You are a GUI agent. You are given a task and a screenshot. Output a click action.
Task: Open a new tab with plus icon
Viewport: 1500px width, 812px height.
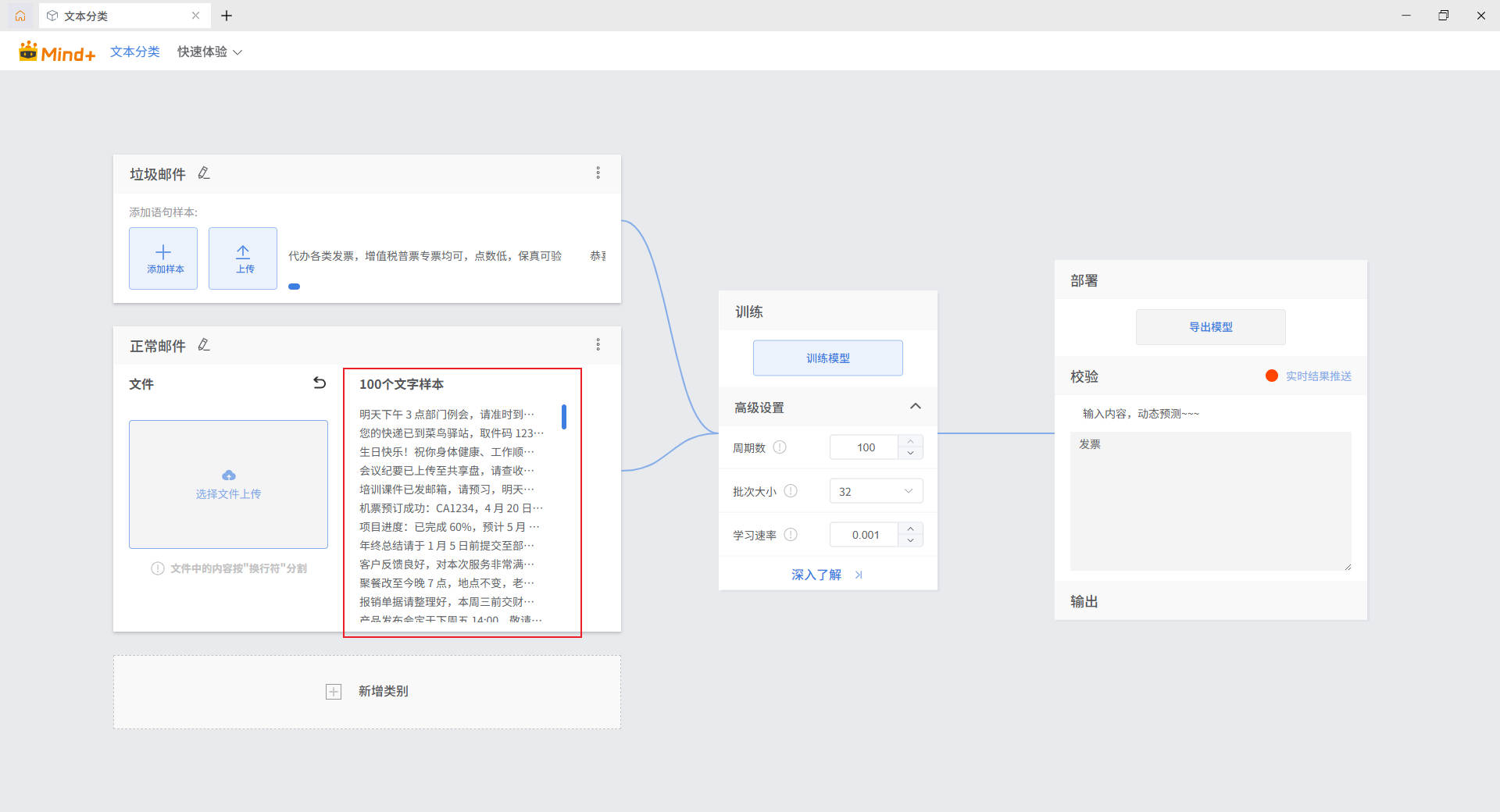click(x=227, y=16)
